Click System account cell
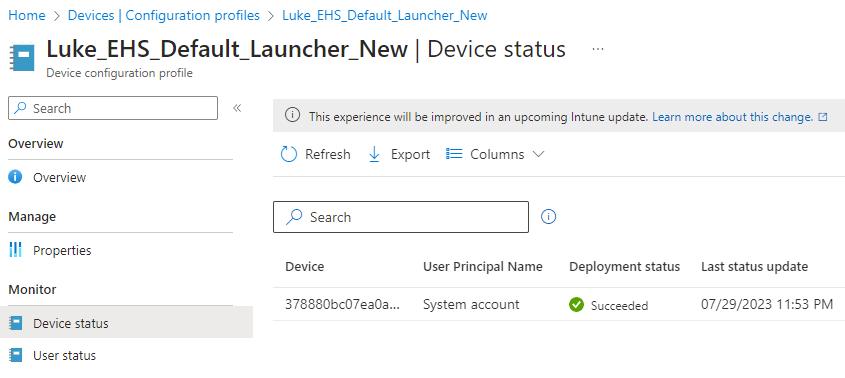Viewport: 845px width, 378px height. click(471, 305)
